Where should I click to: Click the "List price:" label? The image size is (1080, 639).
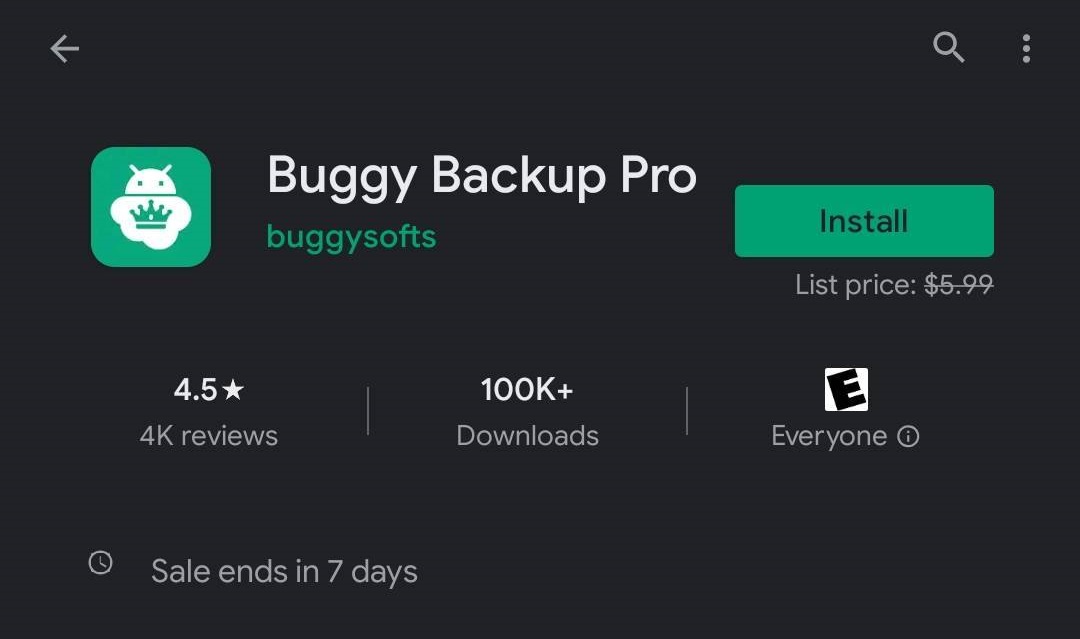click(x=856, y=285)
